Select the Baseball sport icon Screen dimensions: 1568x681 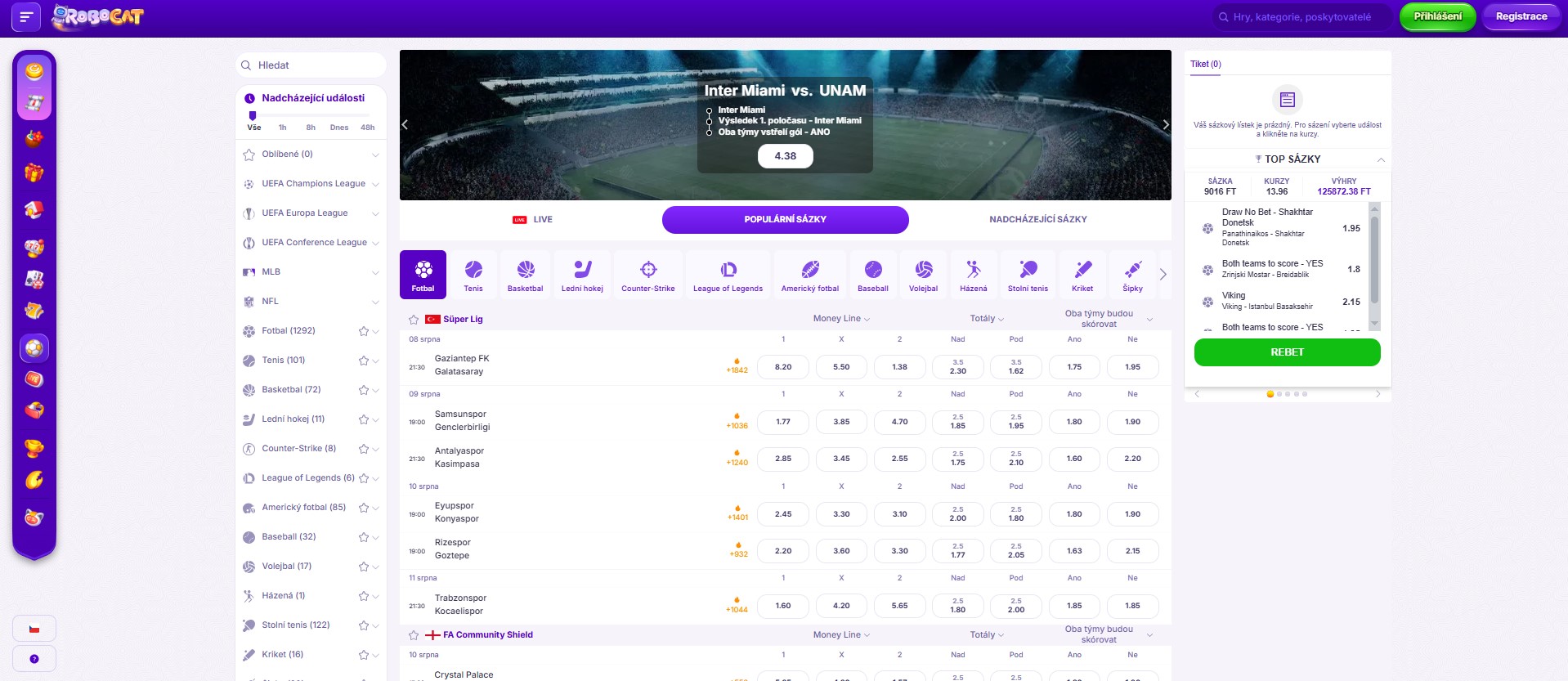click(873, 275)
